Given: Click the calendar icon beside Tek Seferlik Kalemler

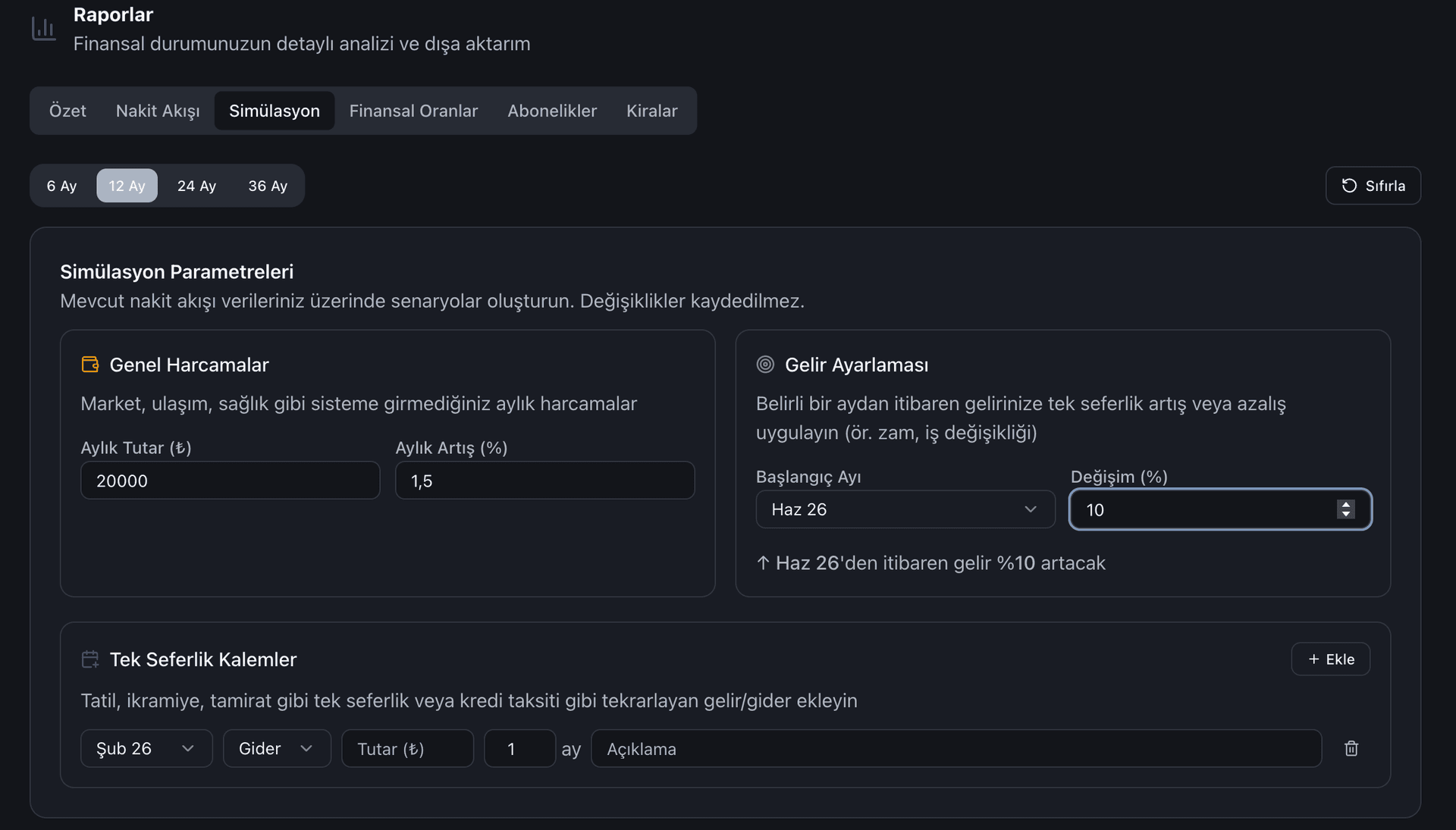Looking at the screenshot, I should [89, 659].
